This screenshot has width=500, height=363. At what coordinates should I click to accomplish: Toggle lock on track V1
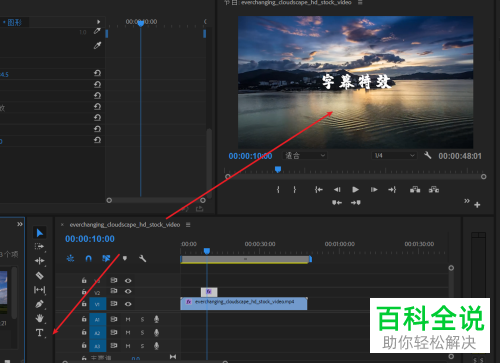84,304
